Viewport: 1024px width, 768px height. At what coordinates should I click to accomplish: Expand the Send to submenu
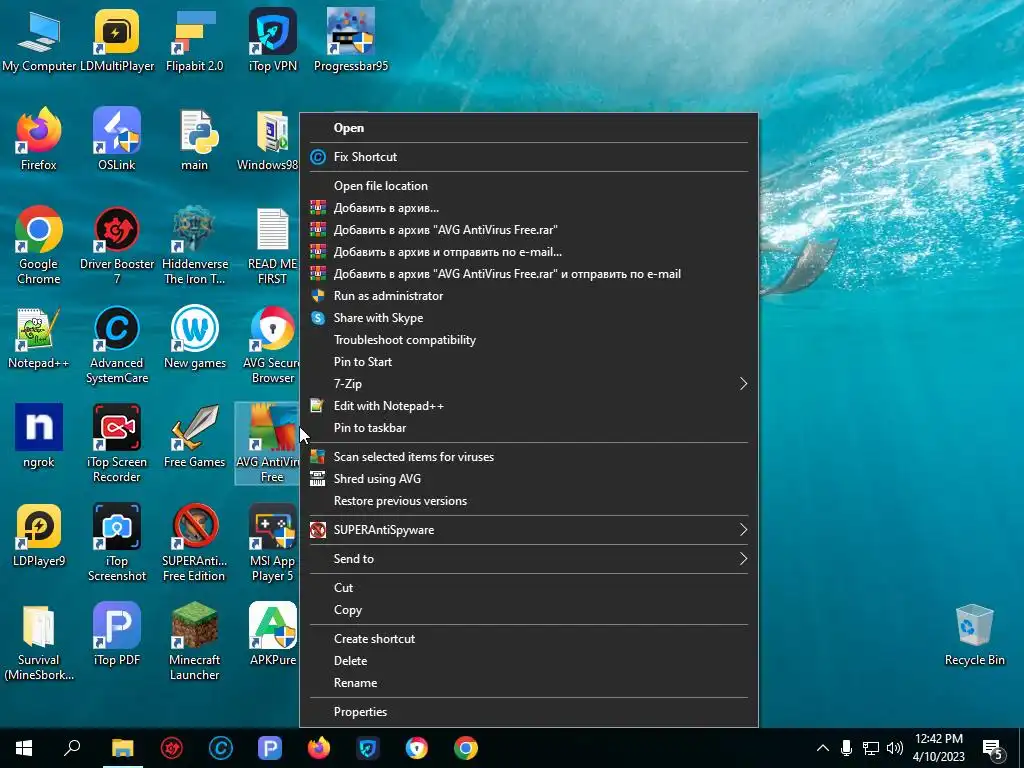[743, 559]
